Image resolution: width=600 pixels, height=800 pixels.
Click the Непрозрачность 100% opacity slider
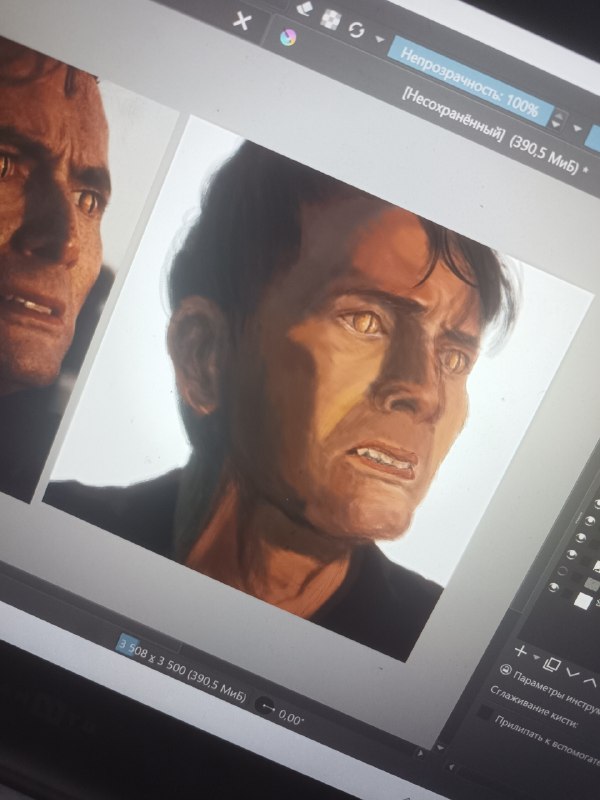pos(470,82)
